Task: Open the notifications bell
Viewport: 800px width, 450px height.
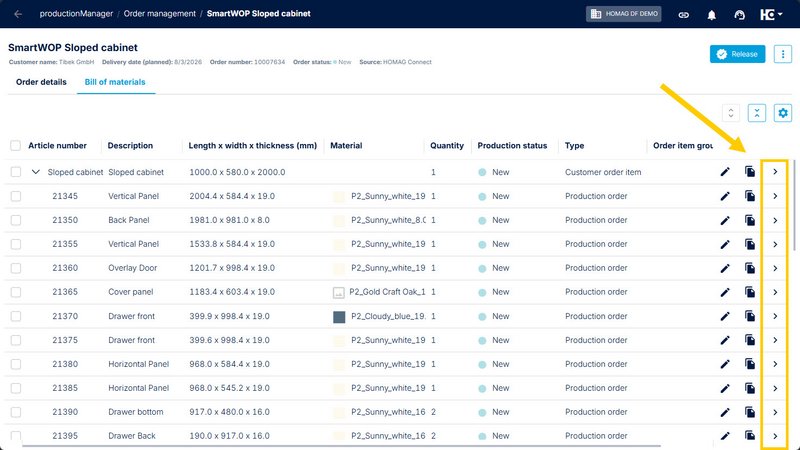Action: 711,15
